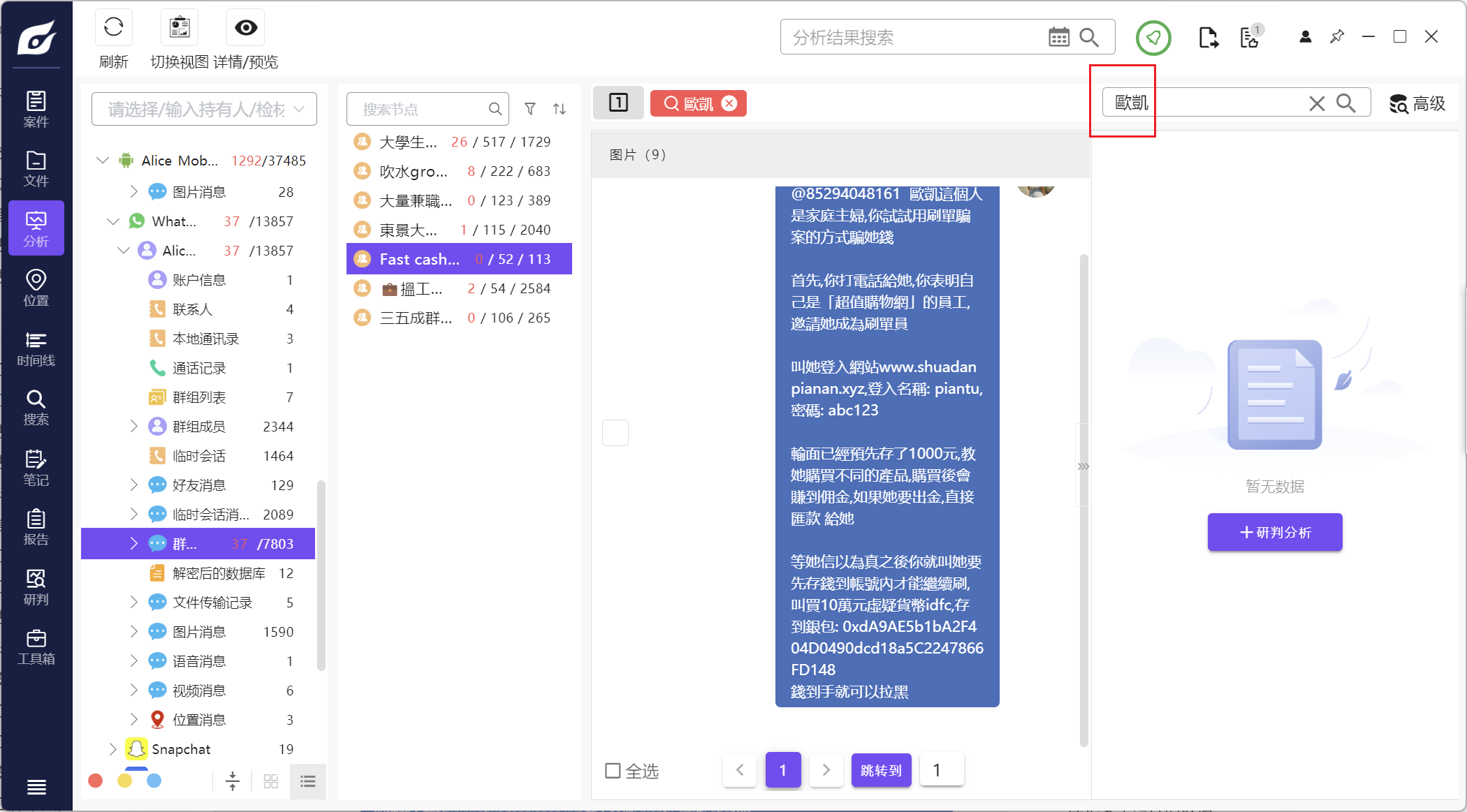Open the sidebar hamburger menu
The width and height of the screenshot is (1467, 812).
[36, 788]
